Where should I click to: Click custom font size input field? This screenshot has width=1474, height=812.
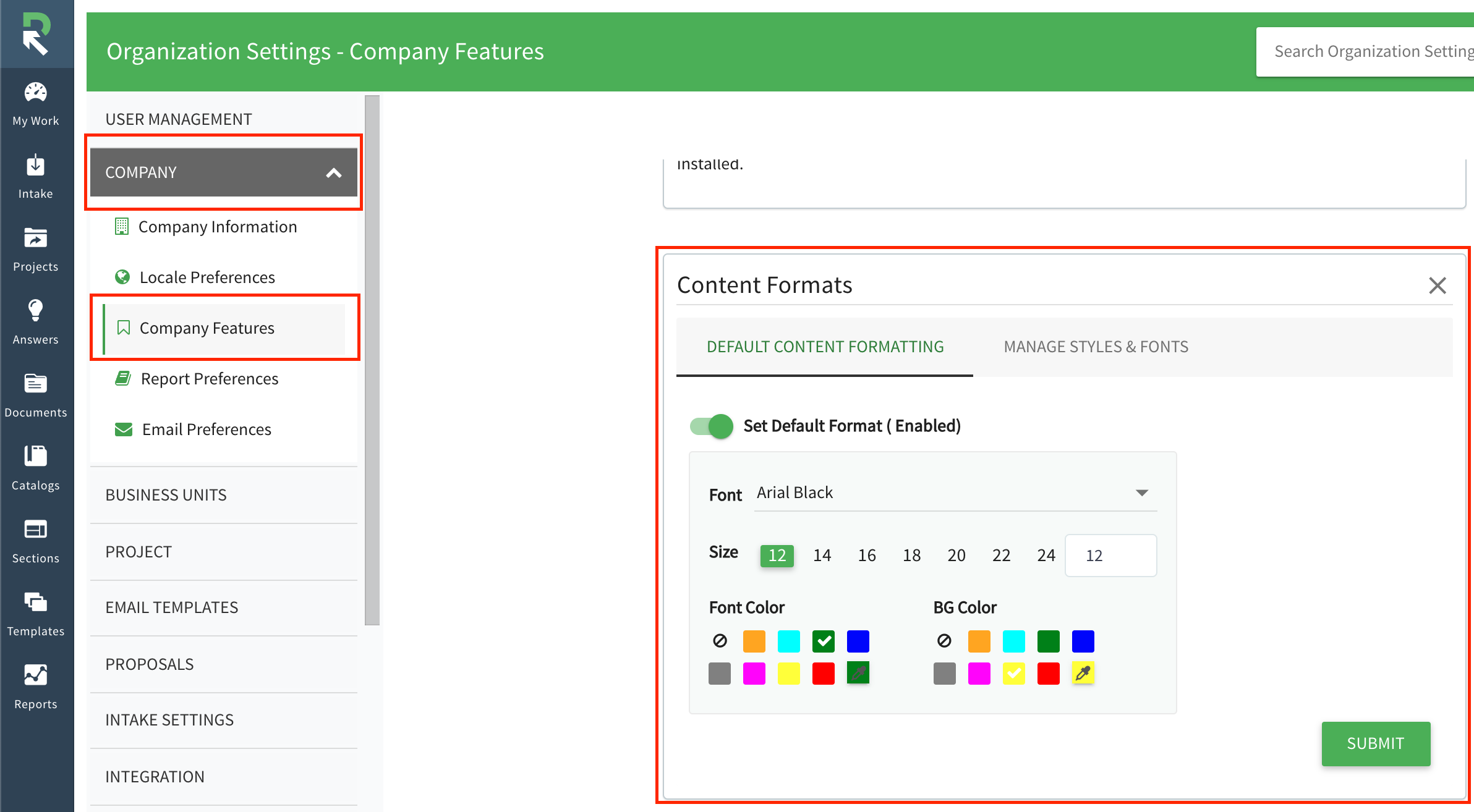tap(1111, 556)
